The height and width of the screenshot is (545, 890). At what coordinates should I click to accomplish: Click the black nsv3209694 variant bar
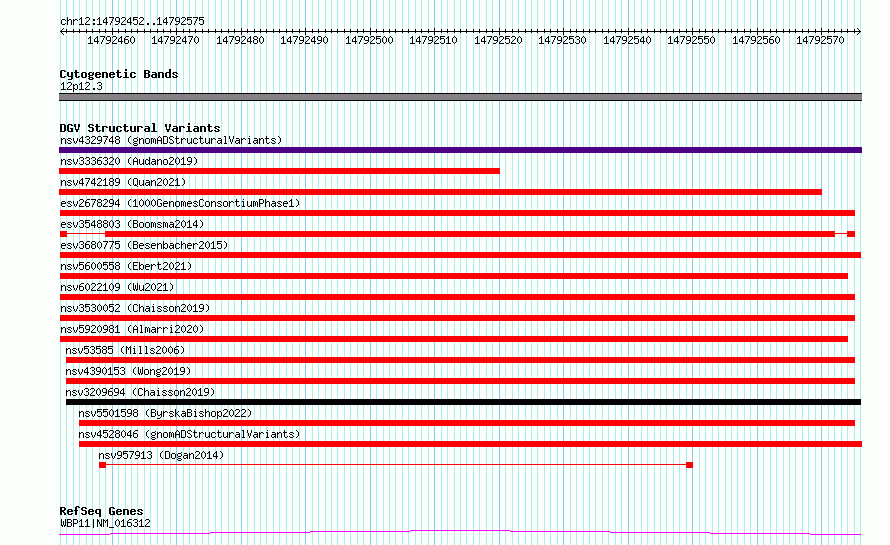click(463, 402)
